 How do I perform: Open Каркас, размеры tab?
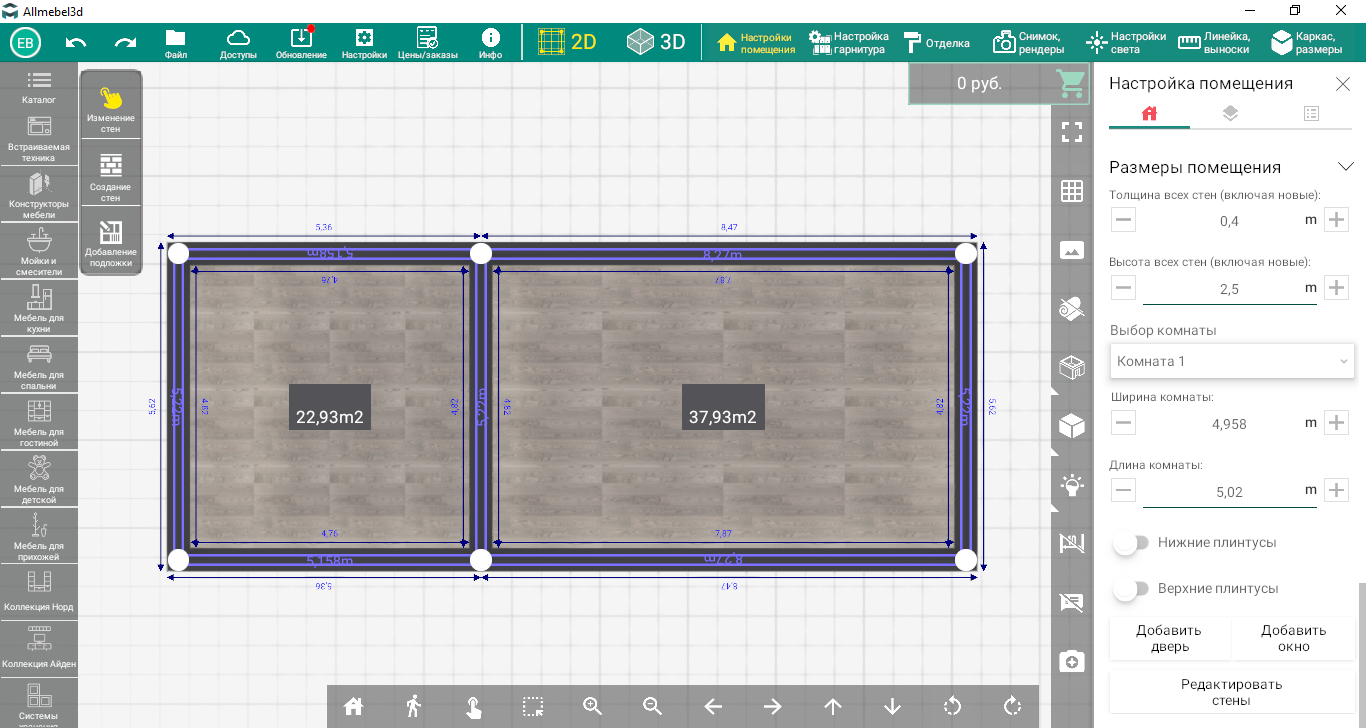tap(1307, 43)
